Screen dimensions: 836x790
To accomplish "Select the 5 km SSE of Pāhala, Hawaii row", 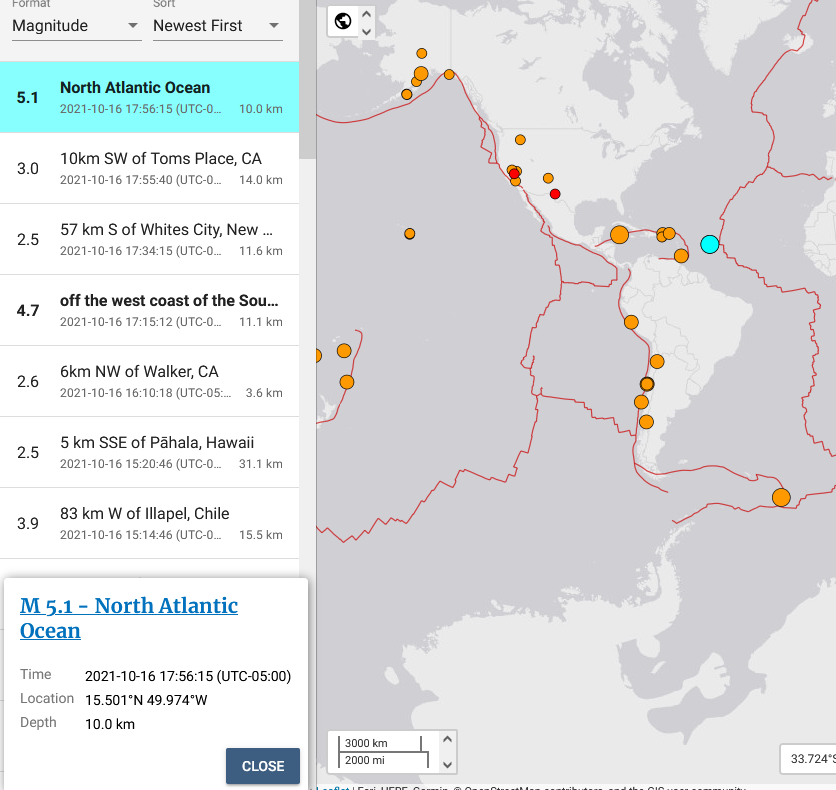I will [149, 452].
